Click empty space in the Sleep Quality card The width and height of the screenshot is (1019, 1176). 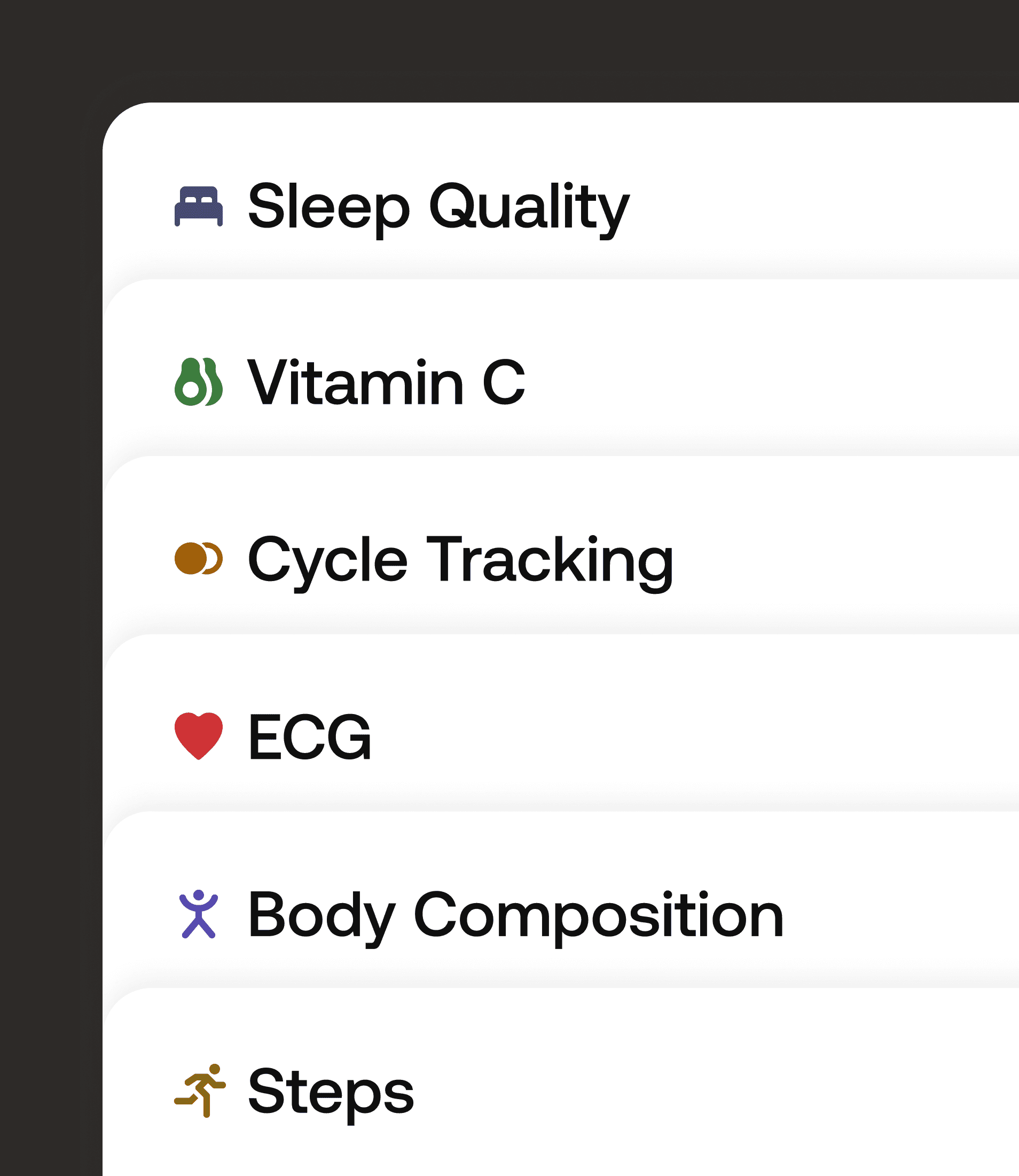(x=825, y=206)
